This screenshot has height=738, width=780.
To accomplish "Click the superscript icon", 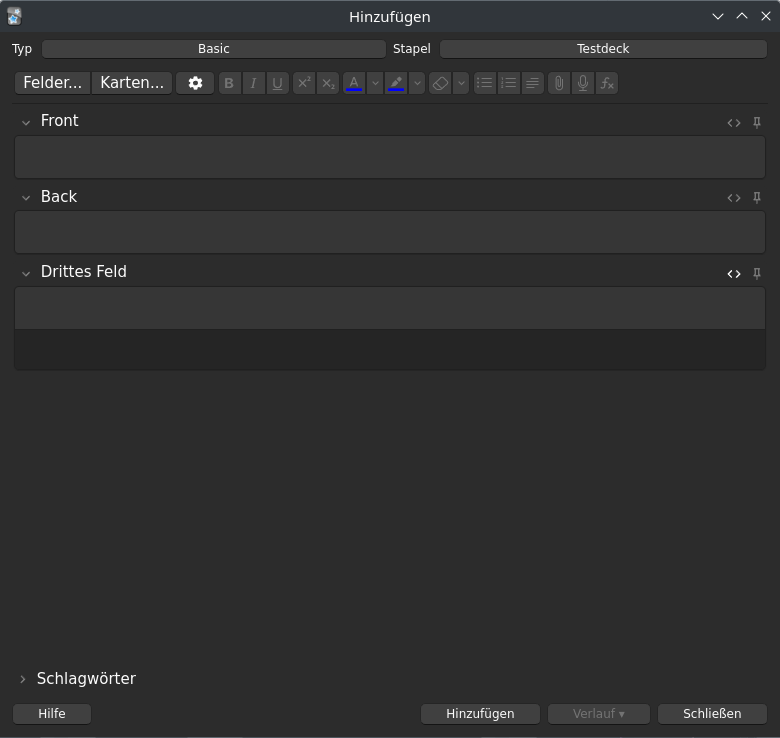I will (x=304, y=83).
